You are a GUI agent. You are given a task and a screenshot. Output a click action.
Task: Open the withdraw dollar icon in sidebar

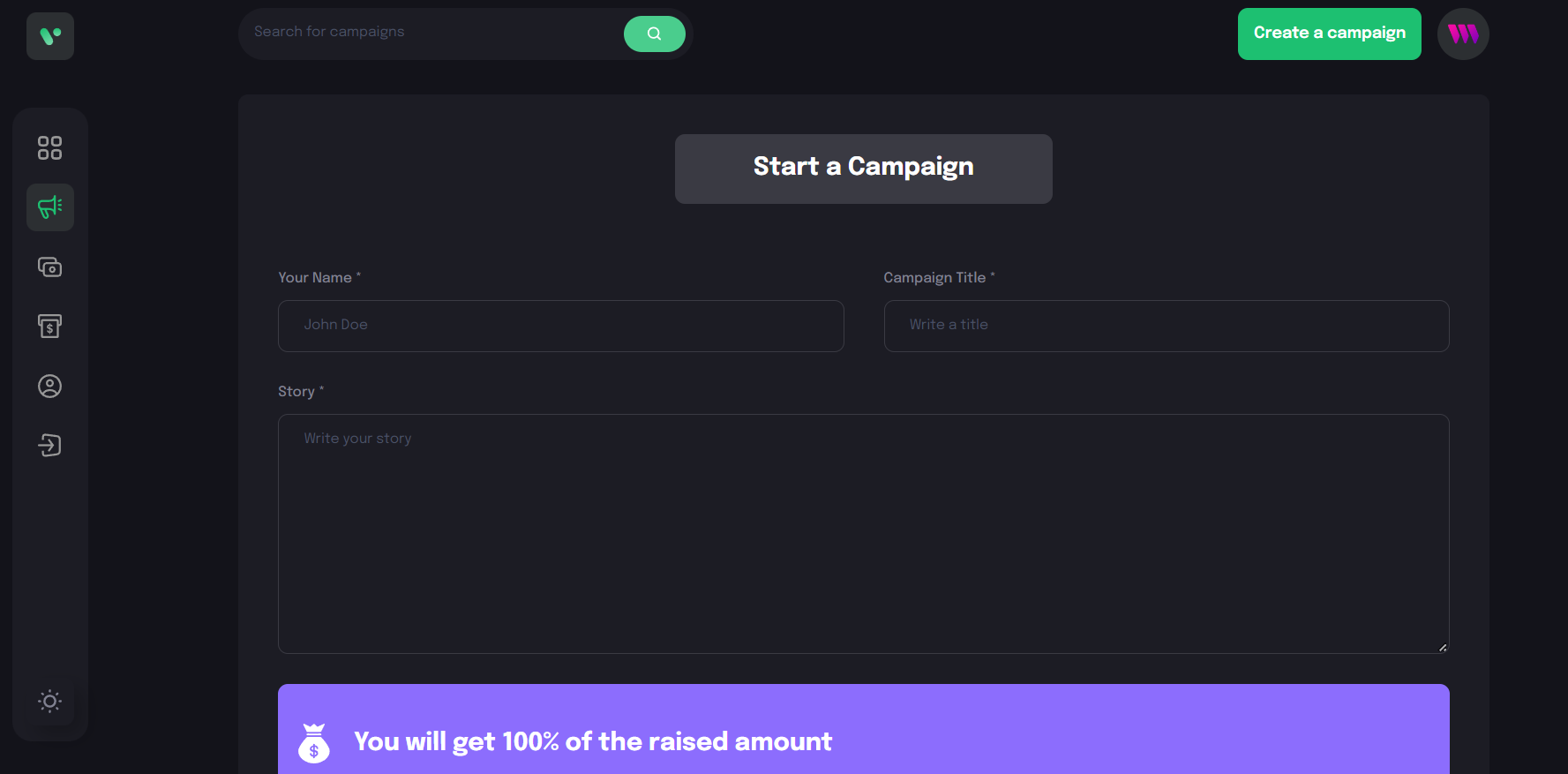(x=50, y=327)
